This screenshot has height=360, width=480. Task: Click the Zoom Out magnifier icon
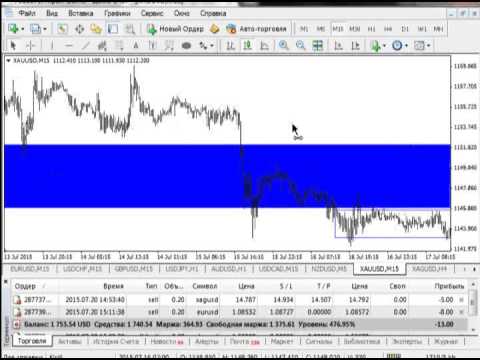(301, 45)
